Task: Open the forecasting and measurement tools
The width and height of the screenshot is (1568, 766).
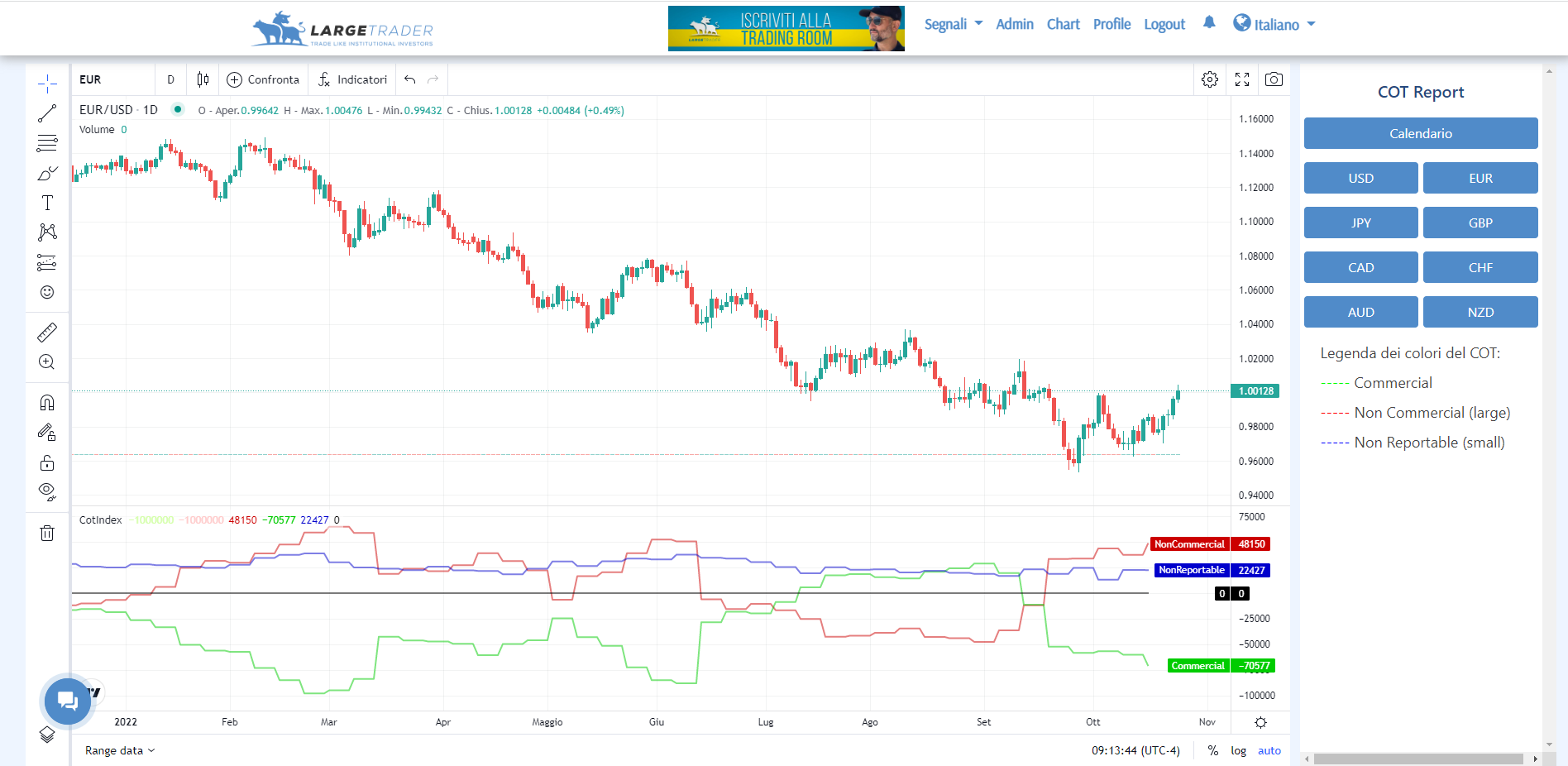Action: point(47,262)
